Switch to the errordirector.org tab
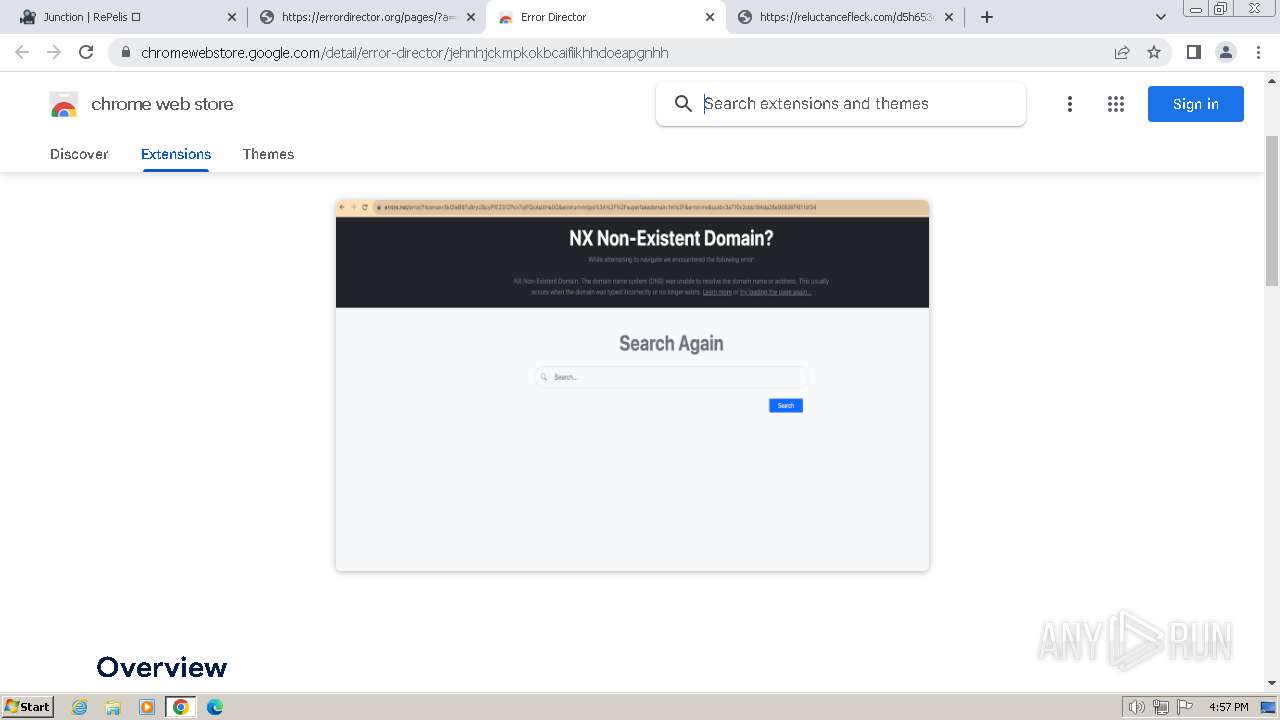Viewport: 1280px width, 720px height. click(x=367, y=17)
